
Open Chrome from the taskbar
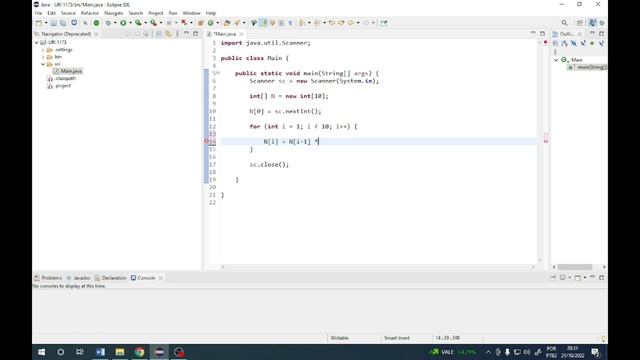[140, 352]
